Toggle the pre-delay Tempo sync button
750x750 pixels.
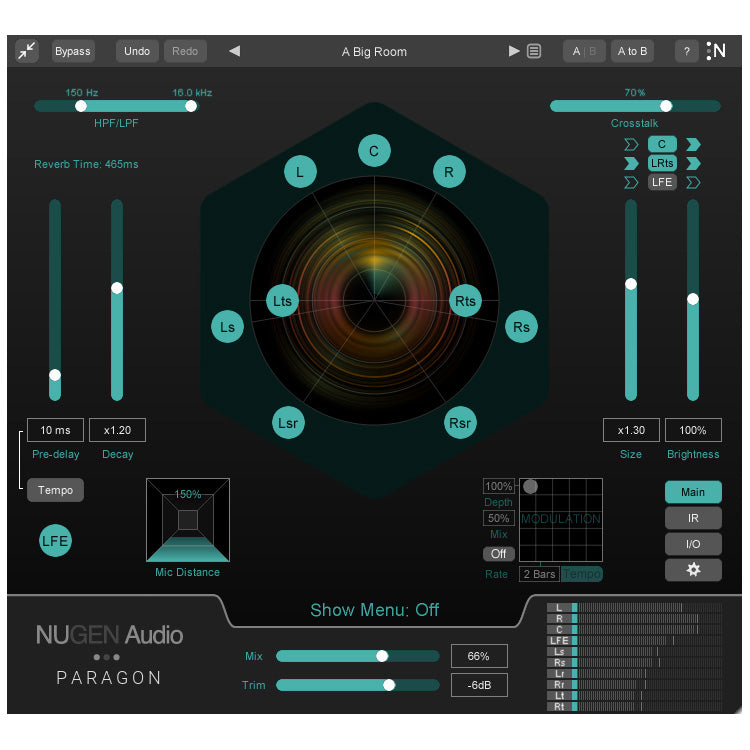(x=55, y=490)
